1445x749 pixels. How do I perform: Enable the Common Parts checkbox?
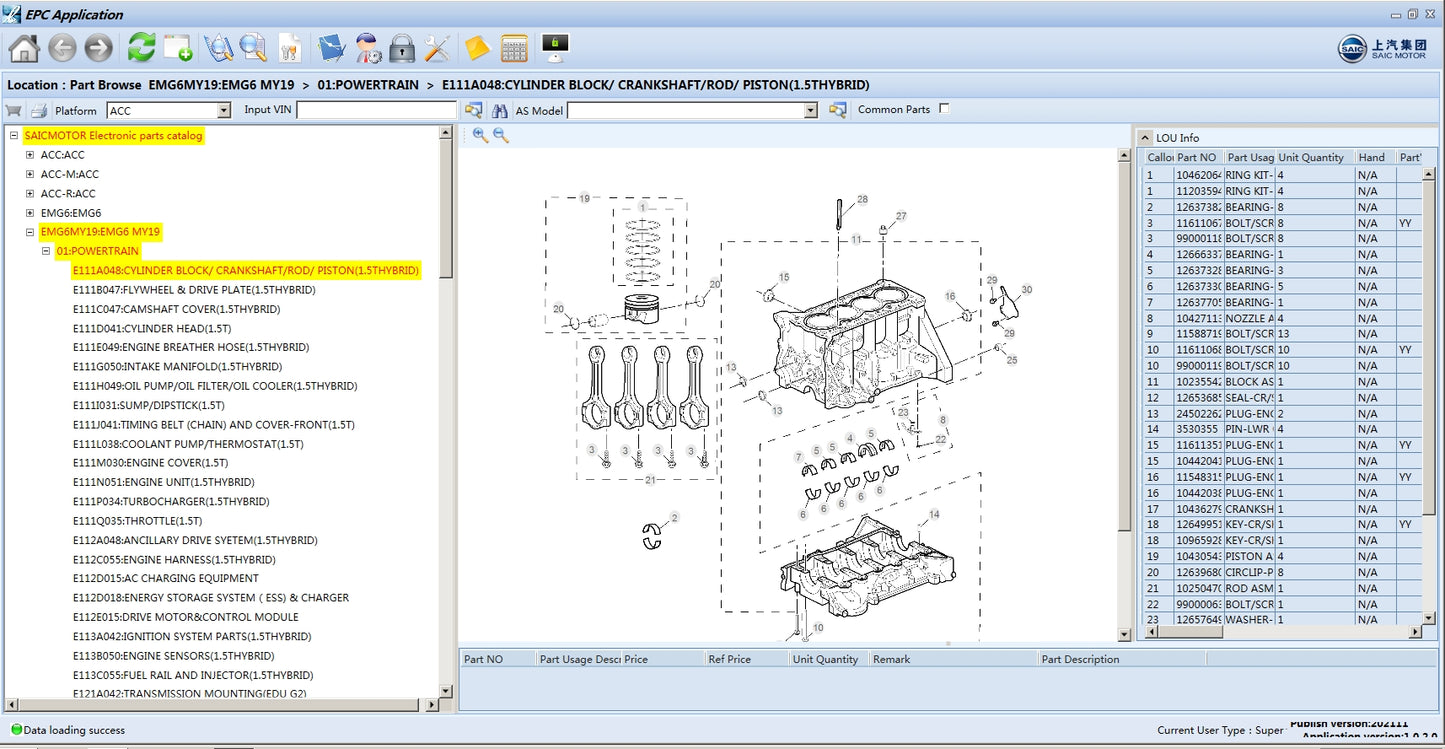944,109
